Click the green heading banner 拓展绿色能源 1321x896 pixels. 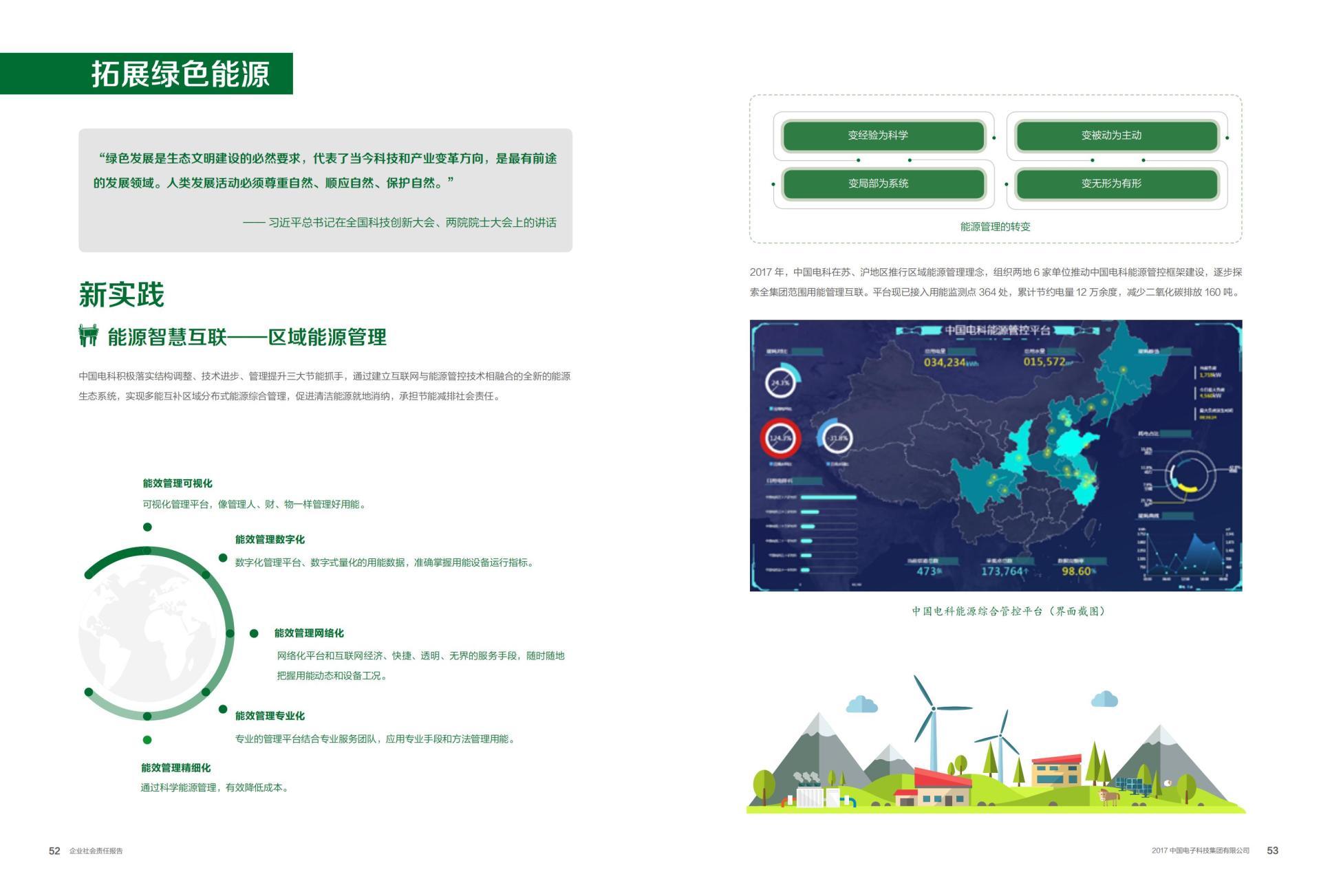(146, 74)
